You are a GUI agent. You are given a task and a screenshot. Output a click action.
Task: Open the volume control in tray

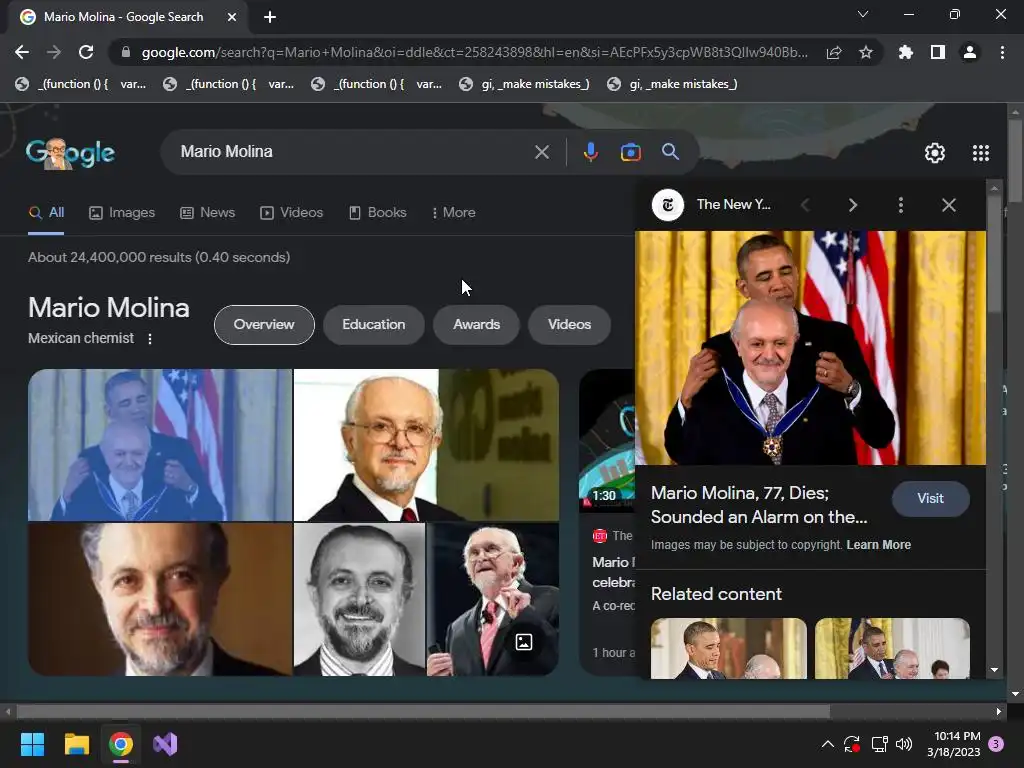tap(904, 744)
